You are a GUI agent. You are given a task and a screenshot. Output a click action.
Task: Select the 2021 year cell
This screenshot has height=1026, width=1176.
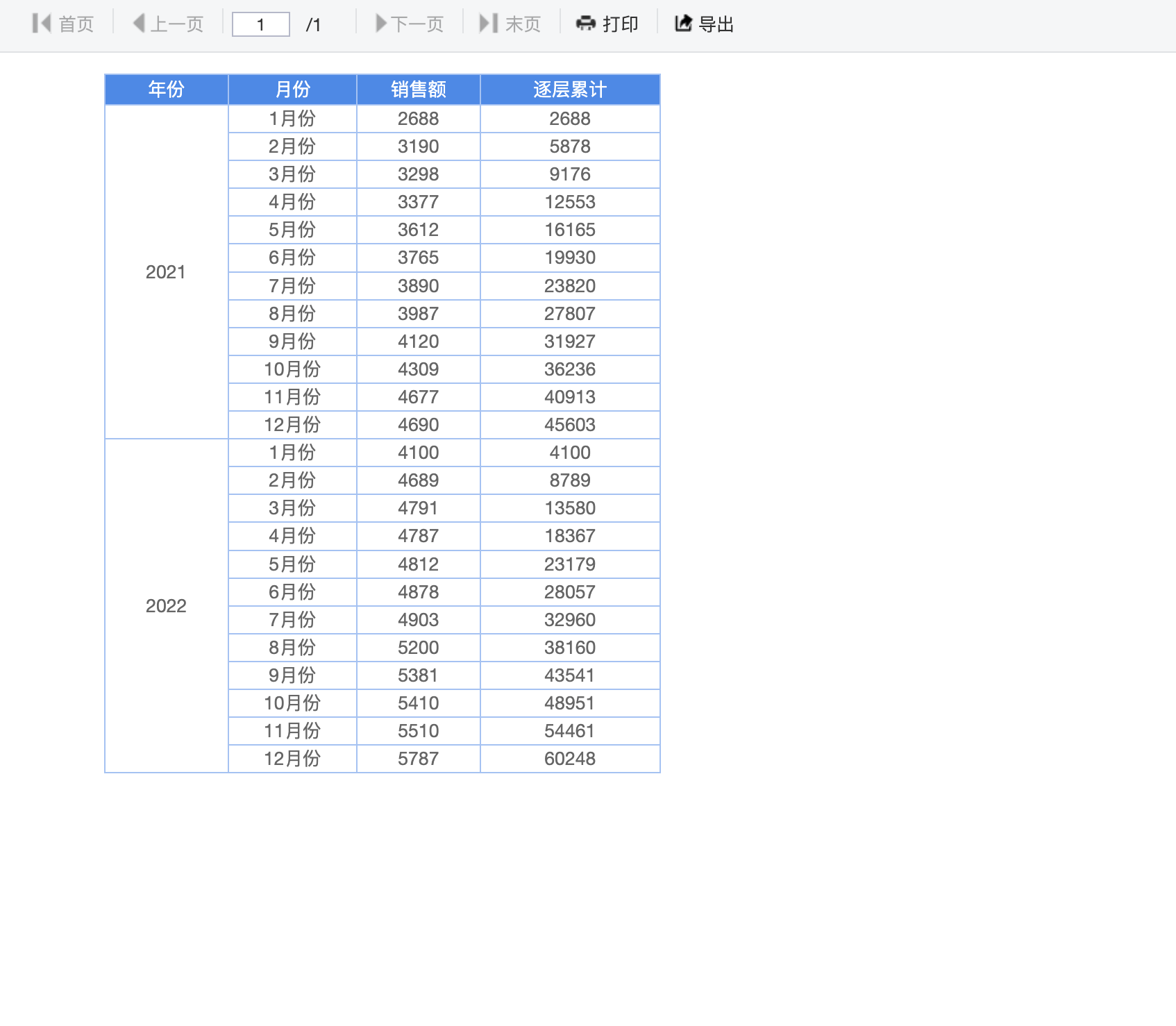166,272
